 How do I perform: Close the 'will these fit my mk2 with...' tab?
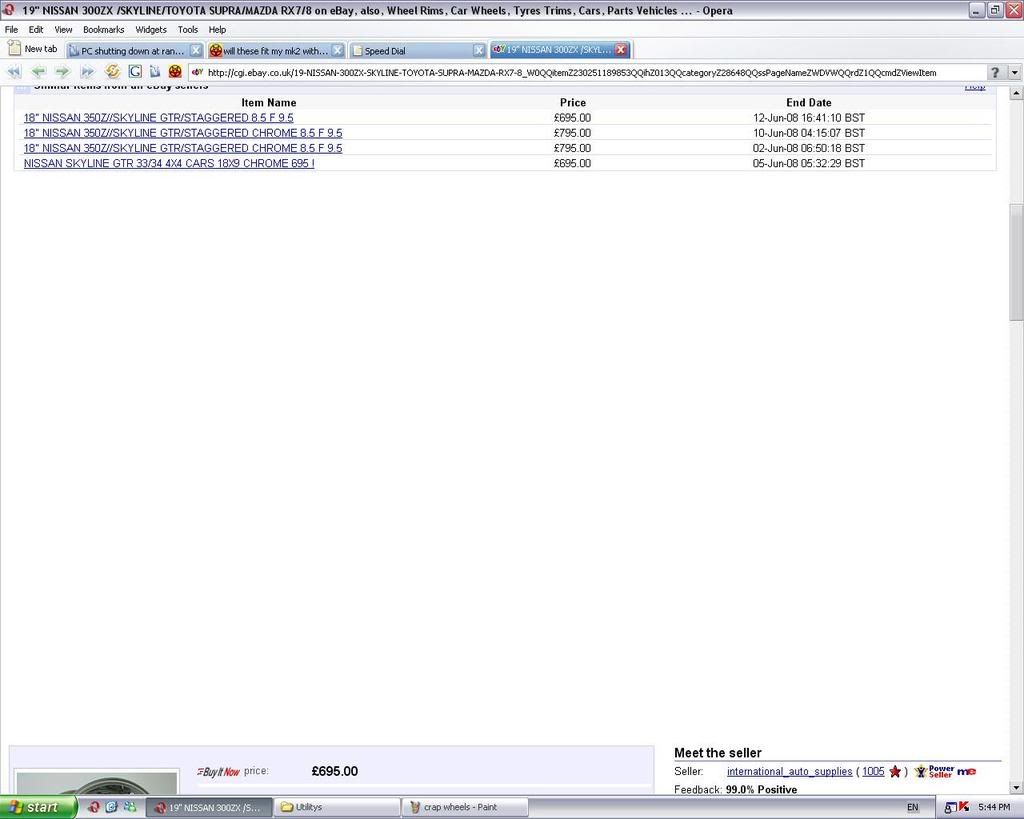(x=338, y=50)
